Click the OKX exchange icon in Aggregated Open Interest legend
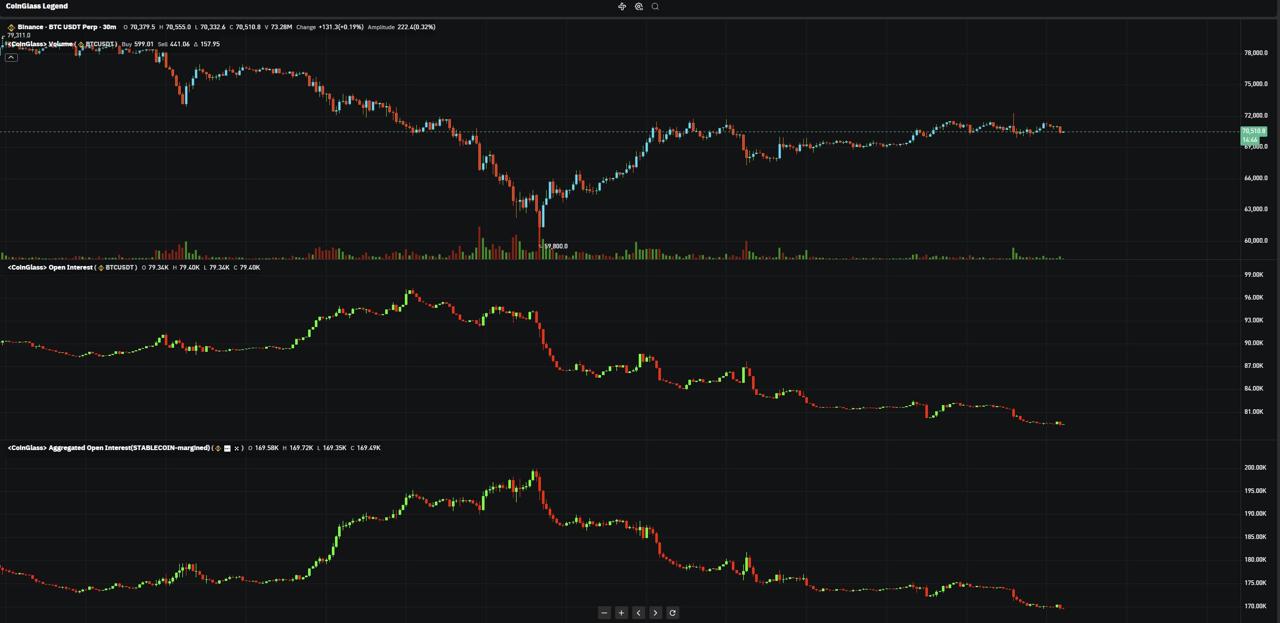1280x623 pixels. click(x=227, y=448)
